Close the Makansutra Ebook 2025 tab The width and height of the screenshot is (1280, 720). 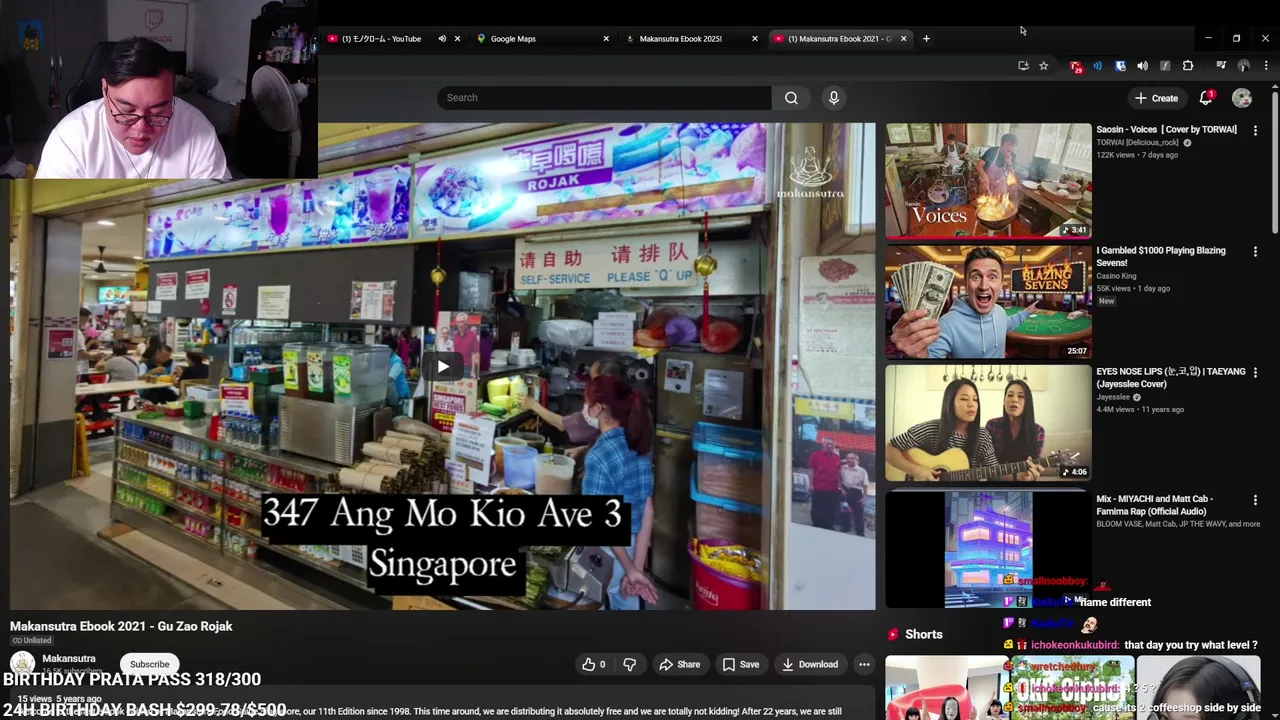755,39
